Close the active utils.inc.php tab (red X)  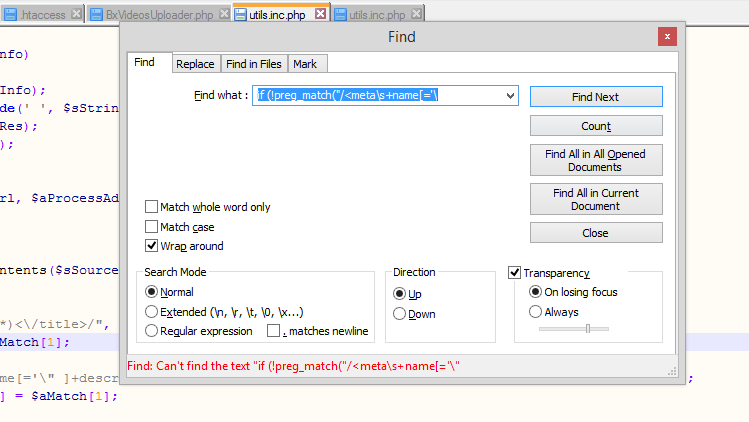tap(321, 14)
